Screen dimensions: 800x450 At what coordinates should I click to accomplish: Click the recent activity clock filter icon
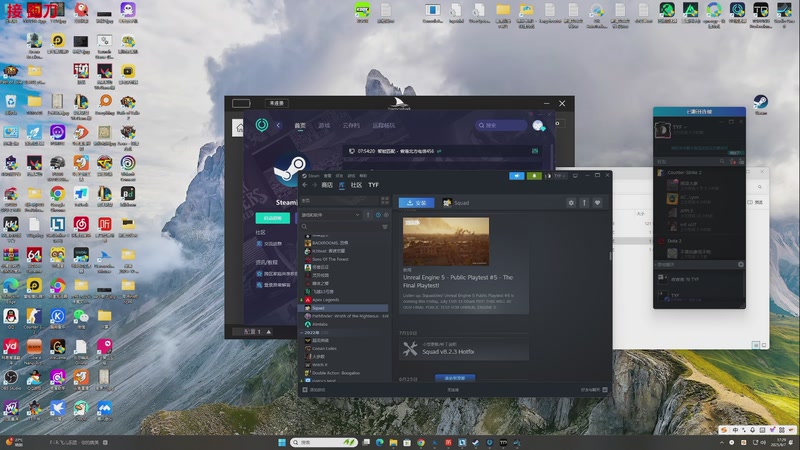coord(378,215)
